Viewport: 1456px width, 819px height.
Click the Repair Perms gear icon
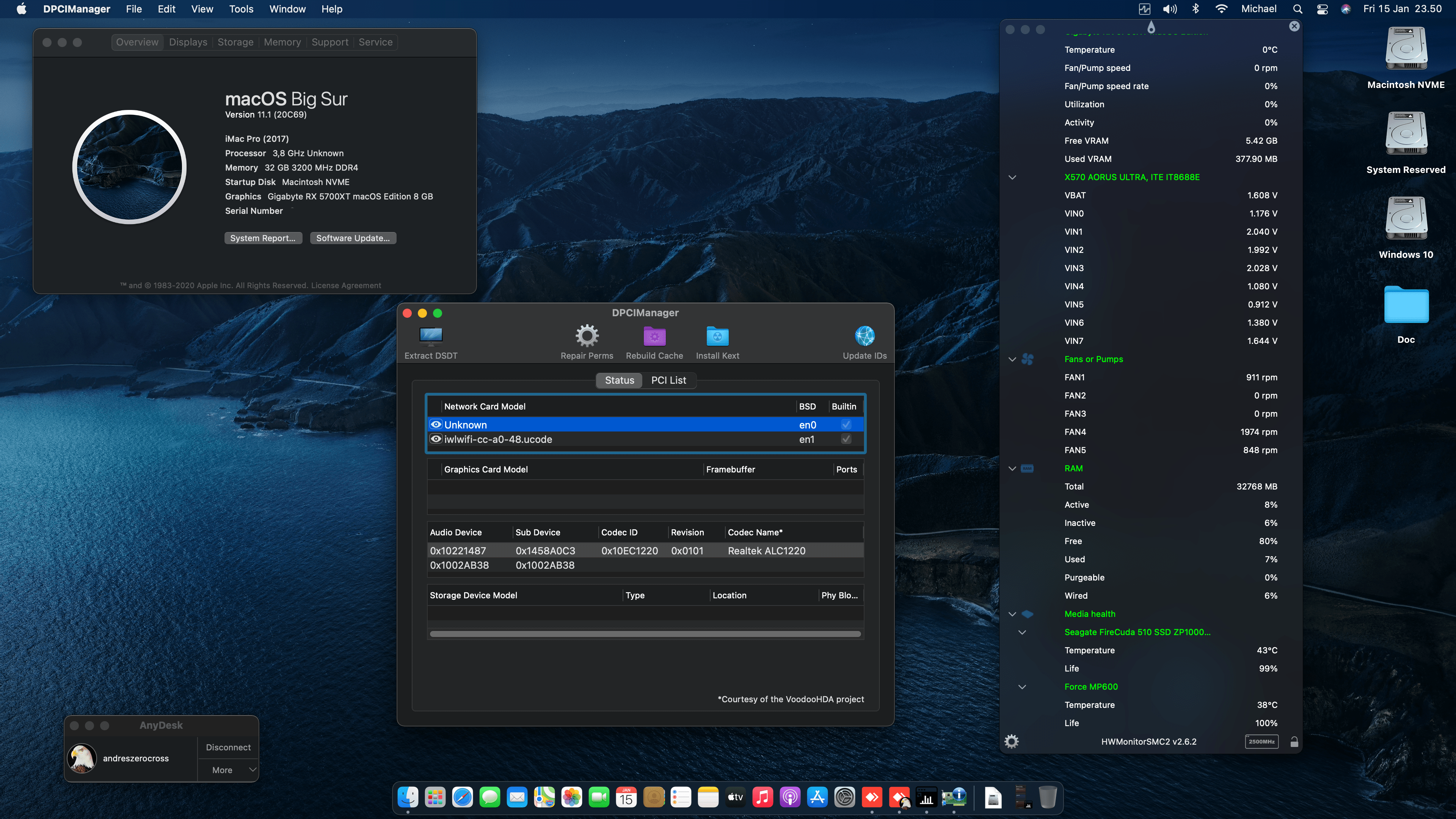pyautogui.click(x=587, y=336)
